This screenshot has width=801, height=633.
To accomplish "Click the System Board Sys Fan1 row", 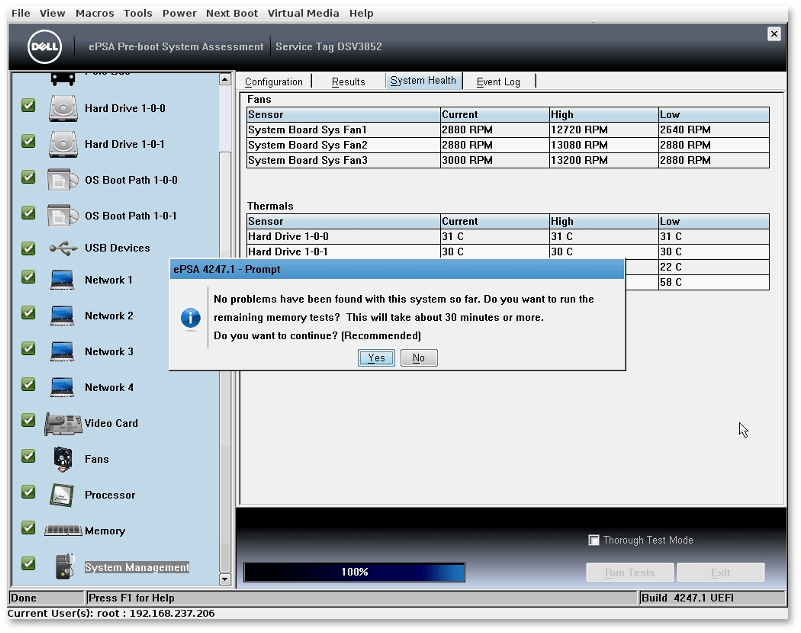I will [508, 130].
